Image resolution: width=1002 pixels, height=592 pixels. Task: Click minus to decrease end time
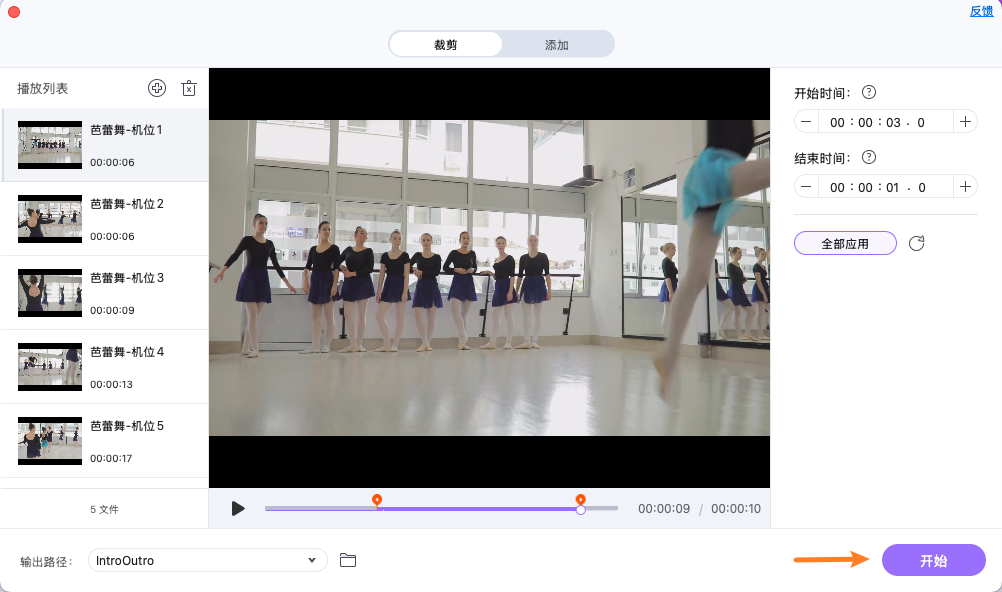click(805, 186)
